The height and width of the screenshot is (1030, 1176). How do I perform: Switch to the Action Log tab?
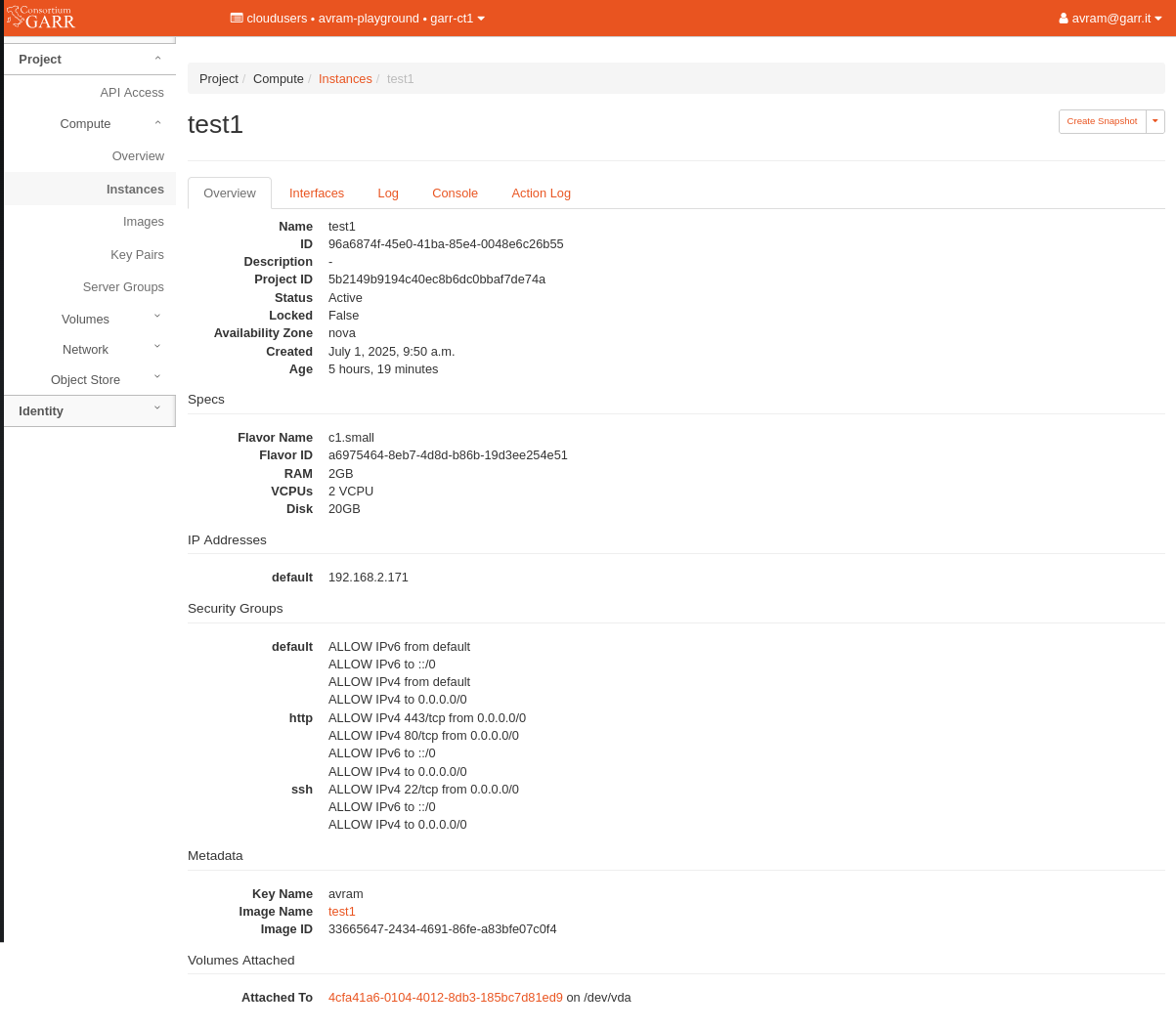[541, 193]
